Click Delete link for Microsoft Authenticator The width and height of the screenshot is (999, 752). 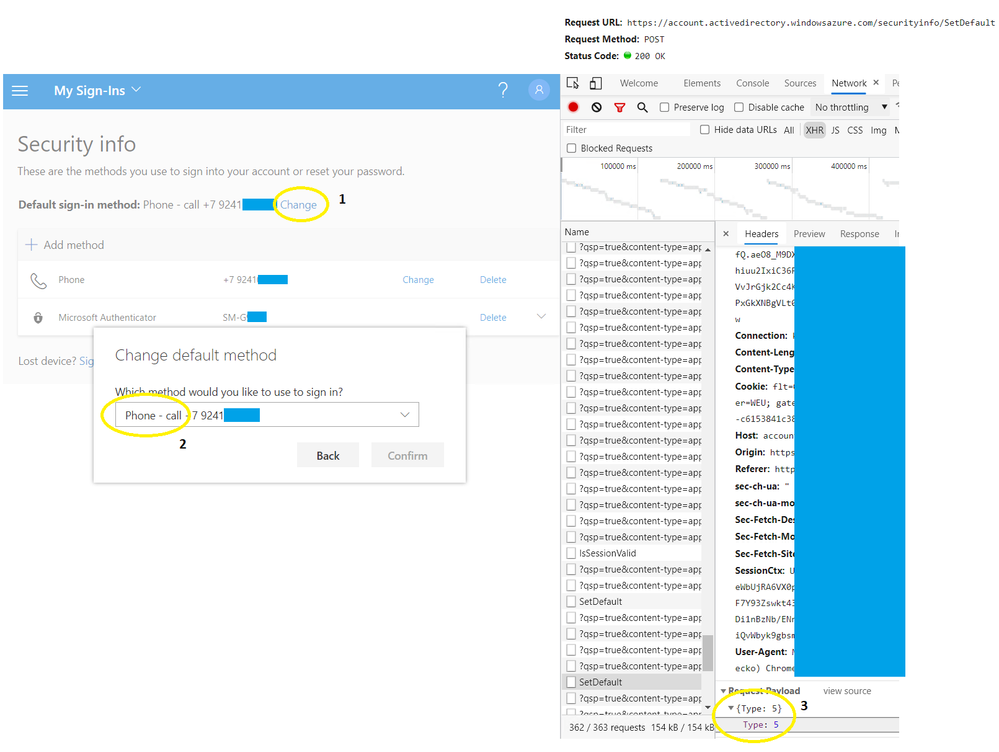493,317
